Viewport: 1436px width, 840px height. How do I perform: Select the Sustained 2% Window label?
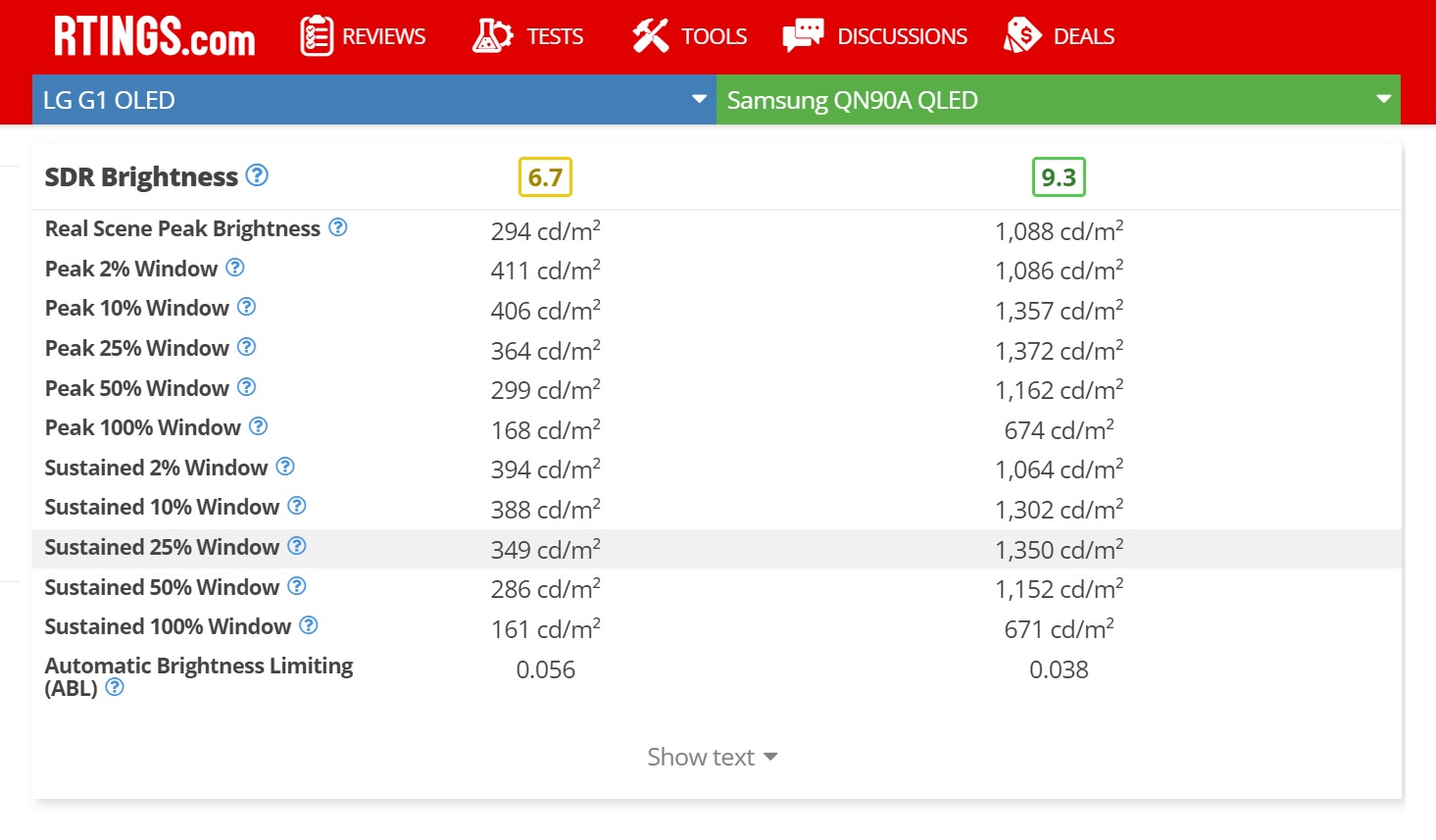click(156, 468)
